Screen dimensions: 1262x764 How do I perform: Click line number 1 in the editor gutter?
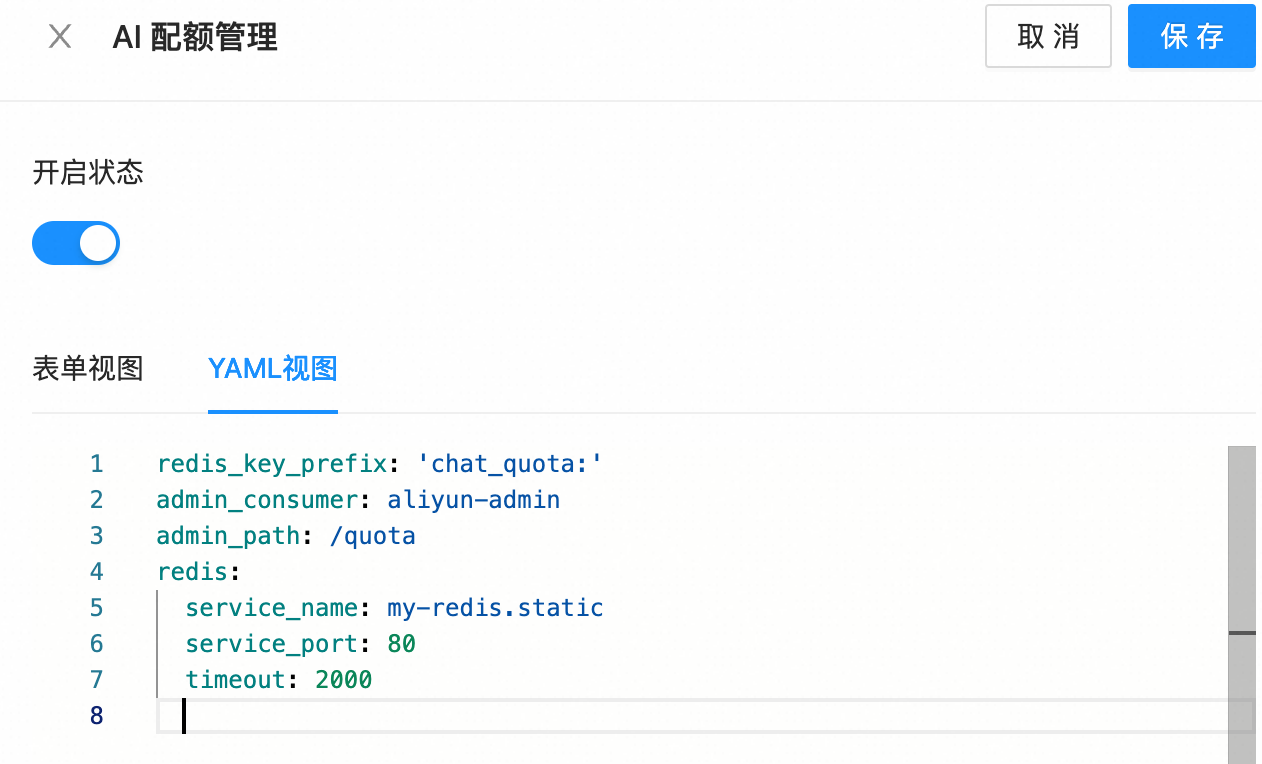tap(96, 464)
